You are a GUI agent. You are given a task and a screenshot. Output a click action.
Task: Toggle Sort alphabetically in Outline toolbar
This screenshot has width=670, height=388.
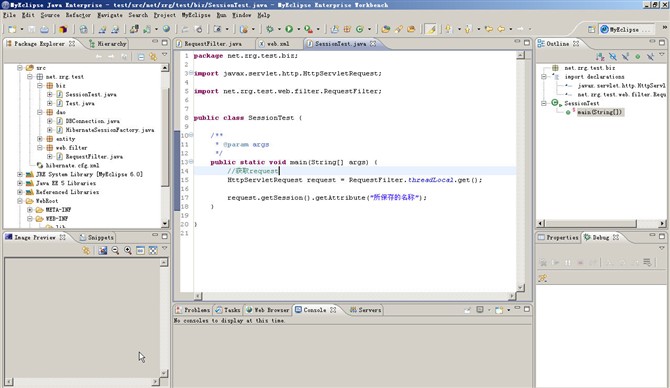[x=600, y=56]
